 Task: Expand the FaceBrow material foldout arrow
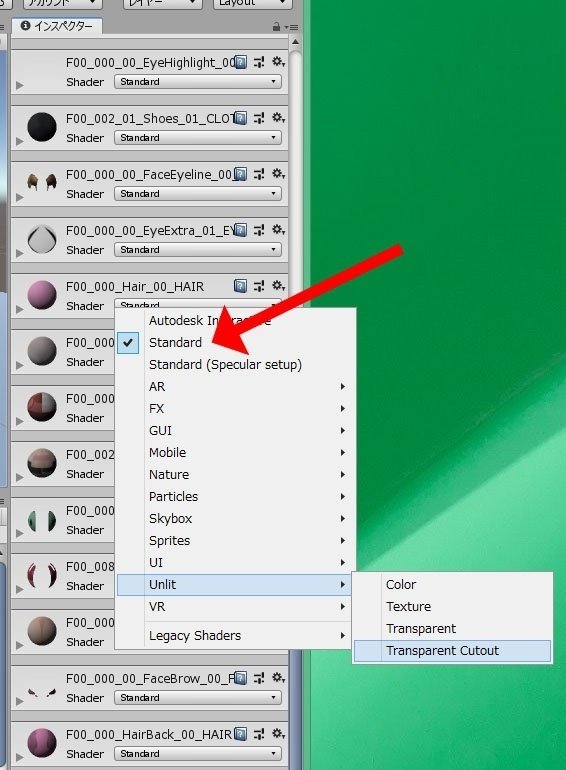pos(20,701)
